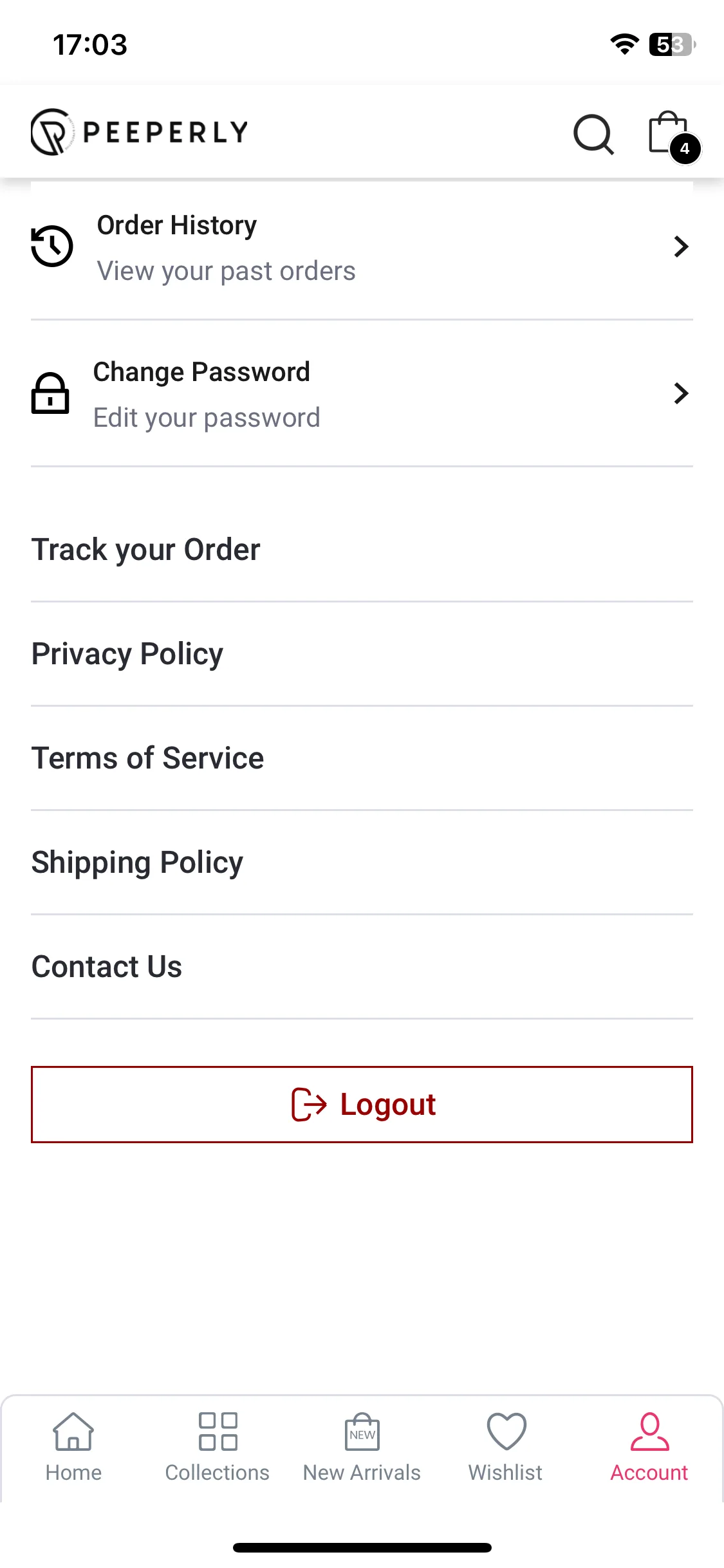Open the shopping bag cart icon
The height and width of the screenshot is (1568, 724).
coord(668,132)
